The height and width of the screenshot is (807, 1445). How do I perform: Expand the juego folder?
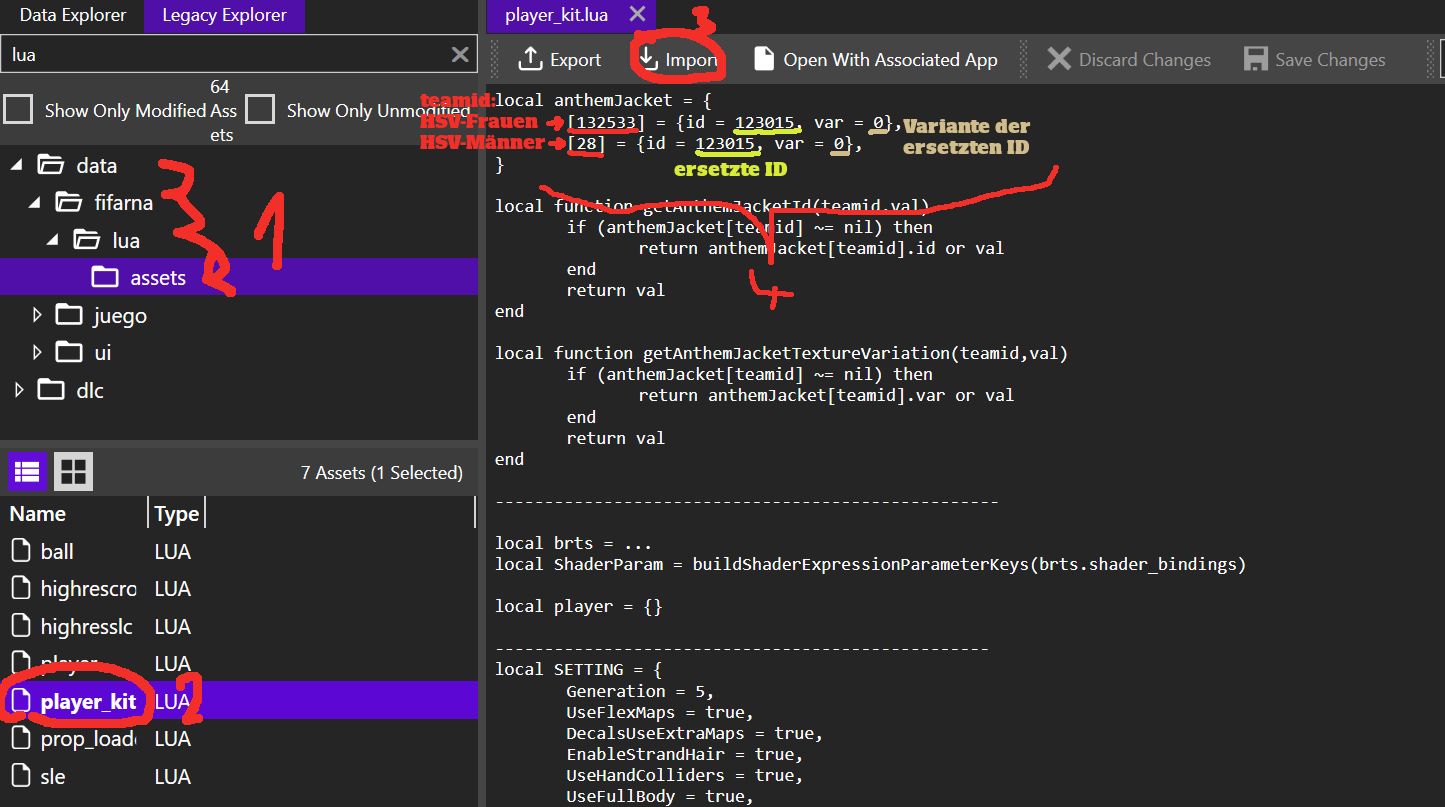pos(37,316)
